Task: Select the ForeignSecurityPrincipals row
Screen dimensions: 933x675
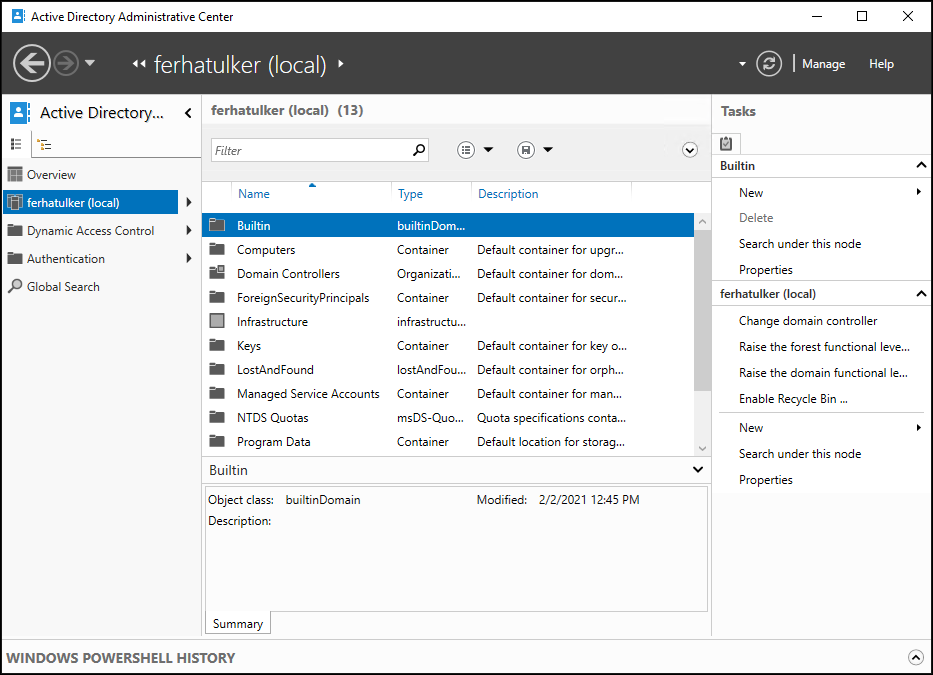Action: tap(448, 298)
